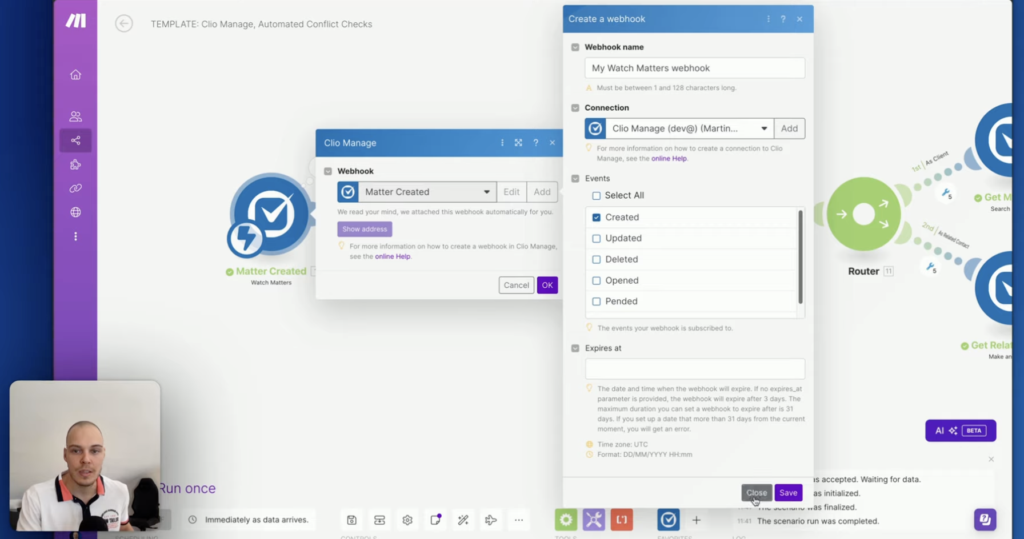Image resolution: width=1024 pixels, height=539 pixels.
Task: Open the Team people sidebar icon
Action: coord(76,116)
